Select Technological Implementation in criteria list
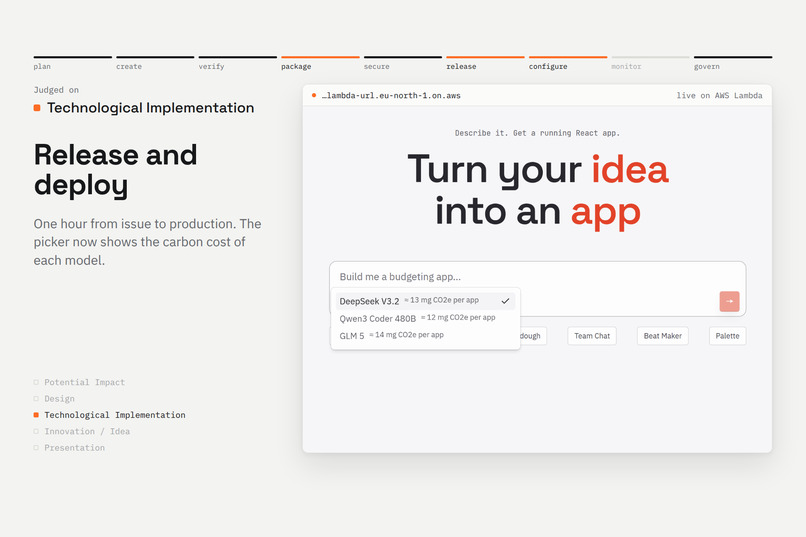806x537 pixels. pyautogui.click(x=110, y=415)
